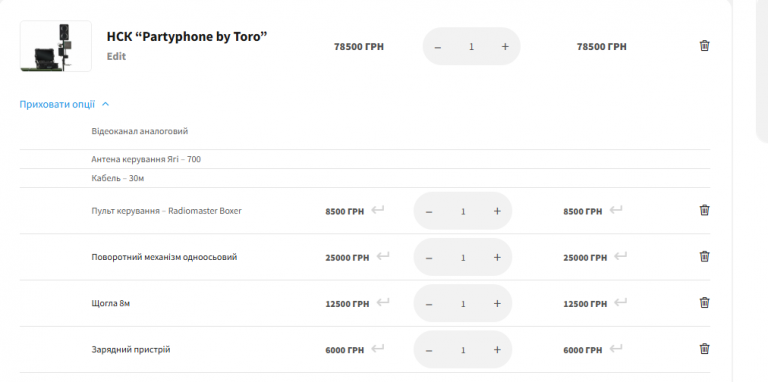Open the НСК Partyphone by Toro title
Image resolution: width=768 pixels, height=382 pixels.
(x=187, y=37)
